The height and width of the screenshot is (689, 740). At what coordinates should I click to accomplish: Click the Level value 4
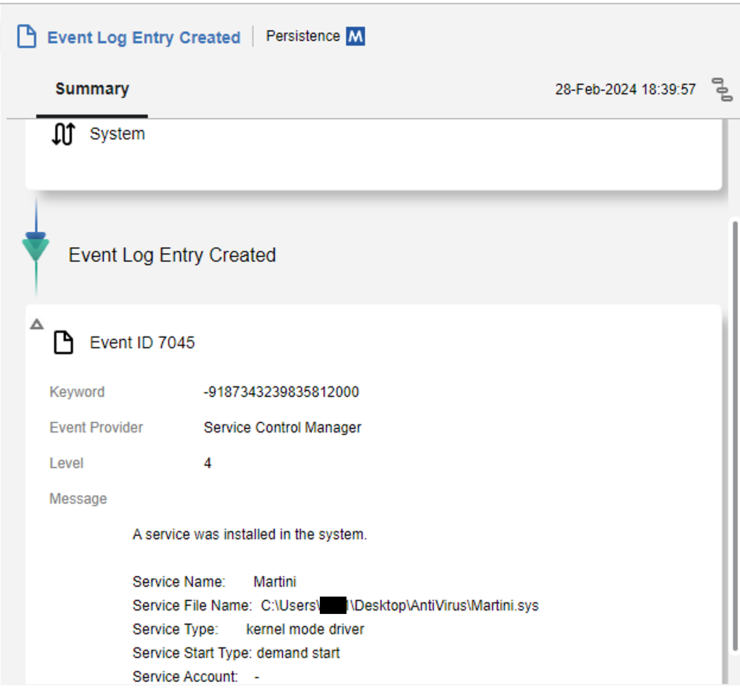click(x=208, y=464)
